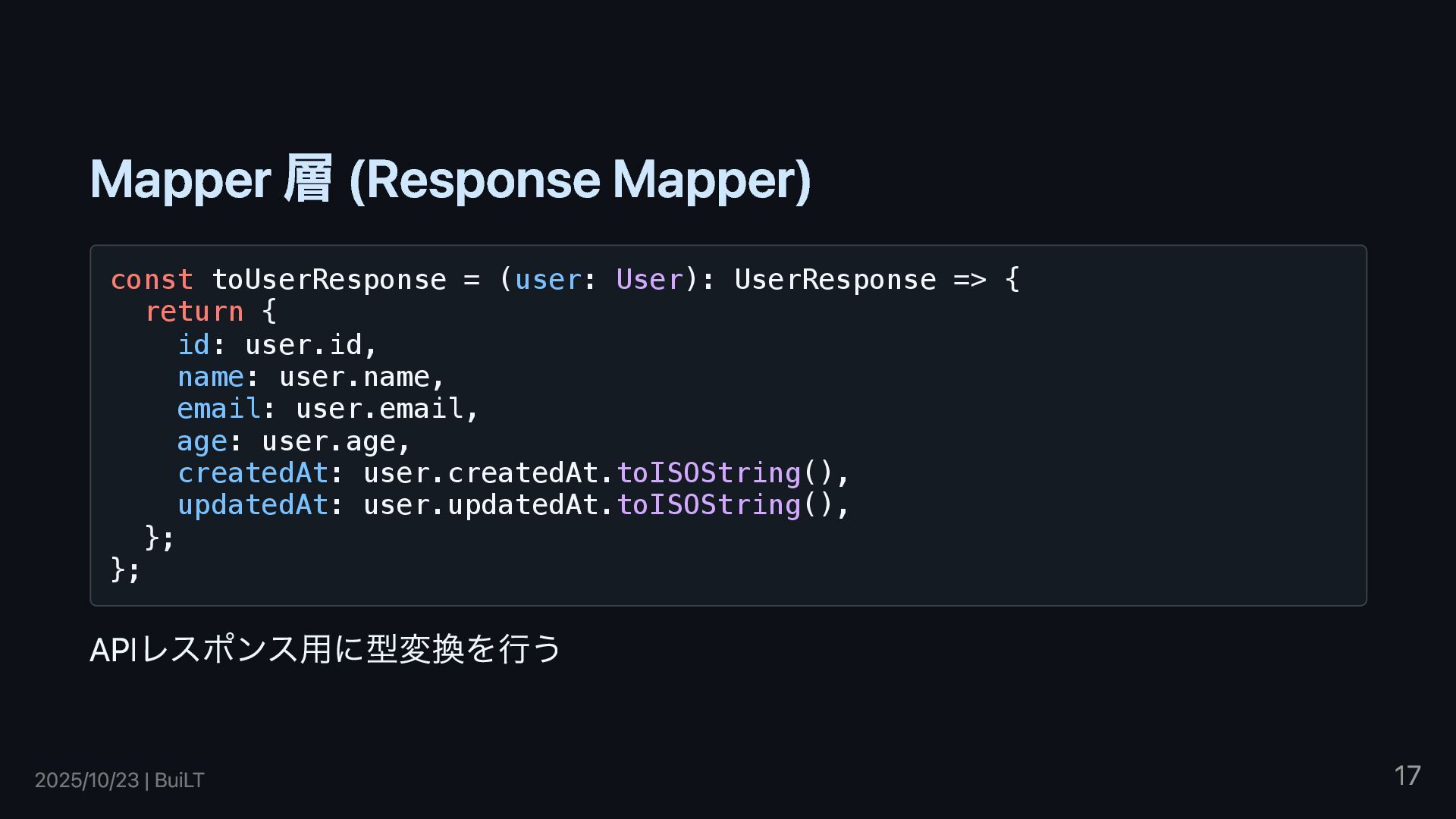Click the const keyword in code

pyautogui.click(x=152, y=280)
